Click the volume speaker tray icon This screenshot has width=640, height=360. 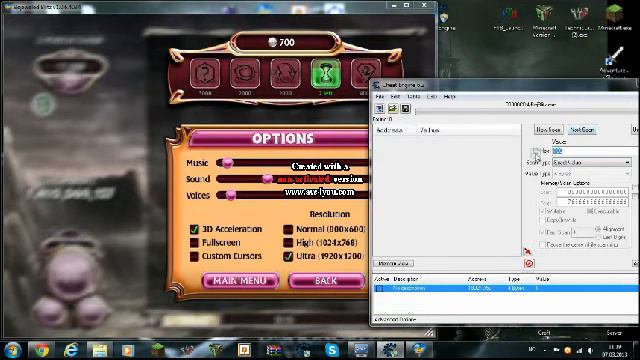pyautogui.click(x=590, y=351)
